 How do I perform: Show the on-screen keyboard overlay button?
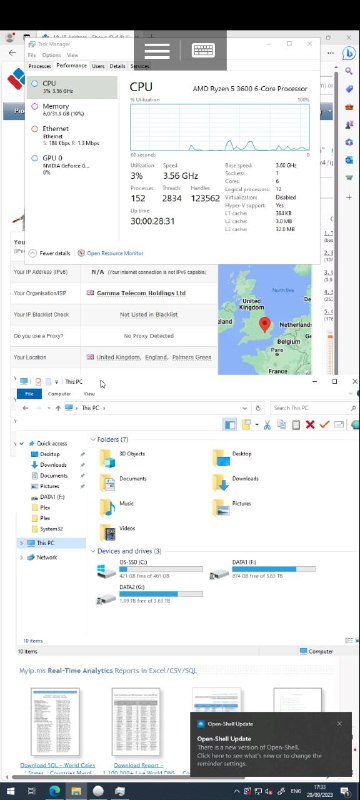pos(203,51)
